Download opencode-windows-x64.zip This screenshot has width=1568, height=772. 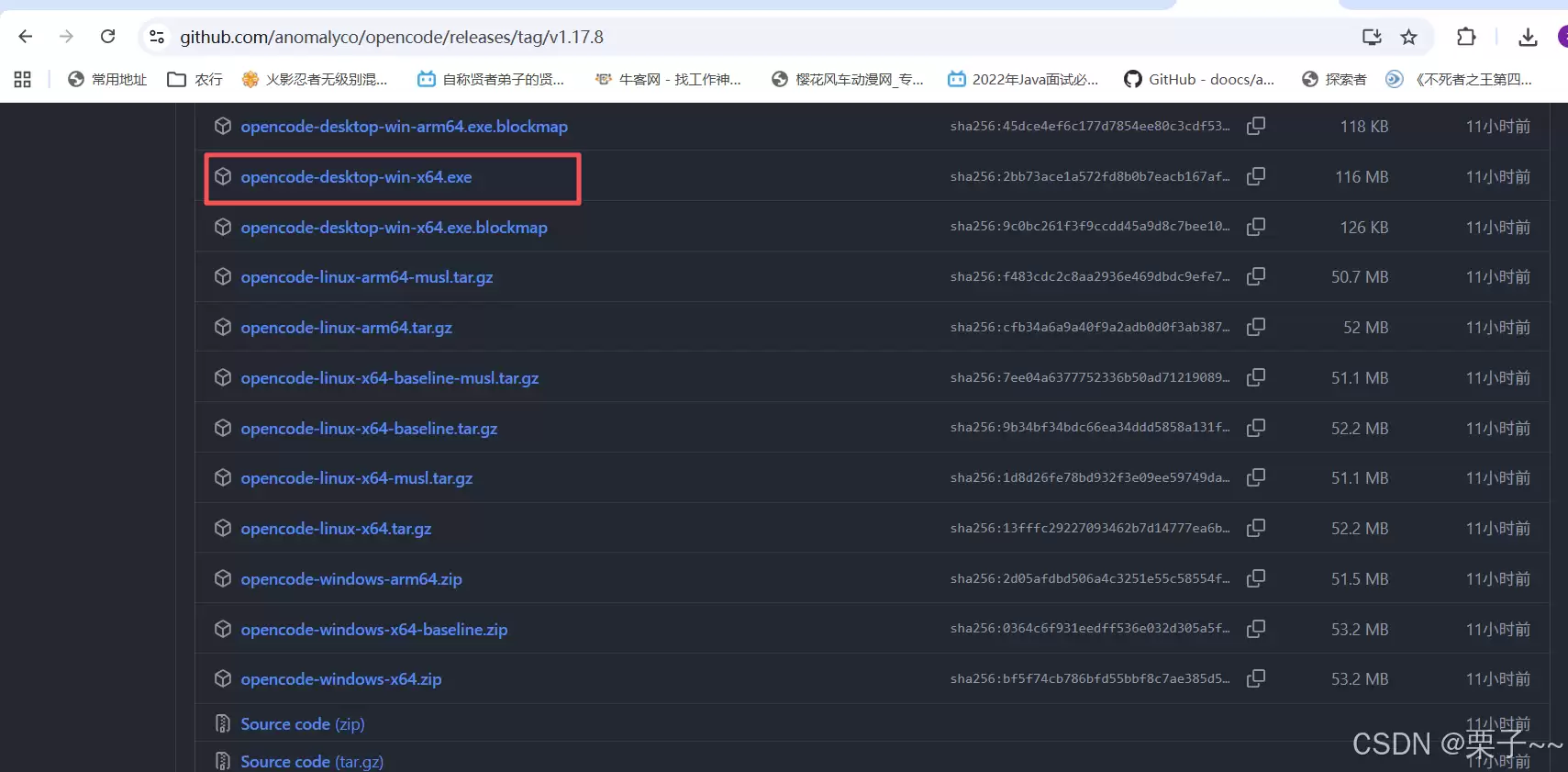tap(341, 679)
